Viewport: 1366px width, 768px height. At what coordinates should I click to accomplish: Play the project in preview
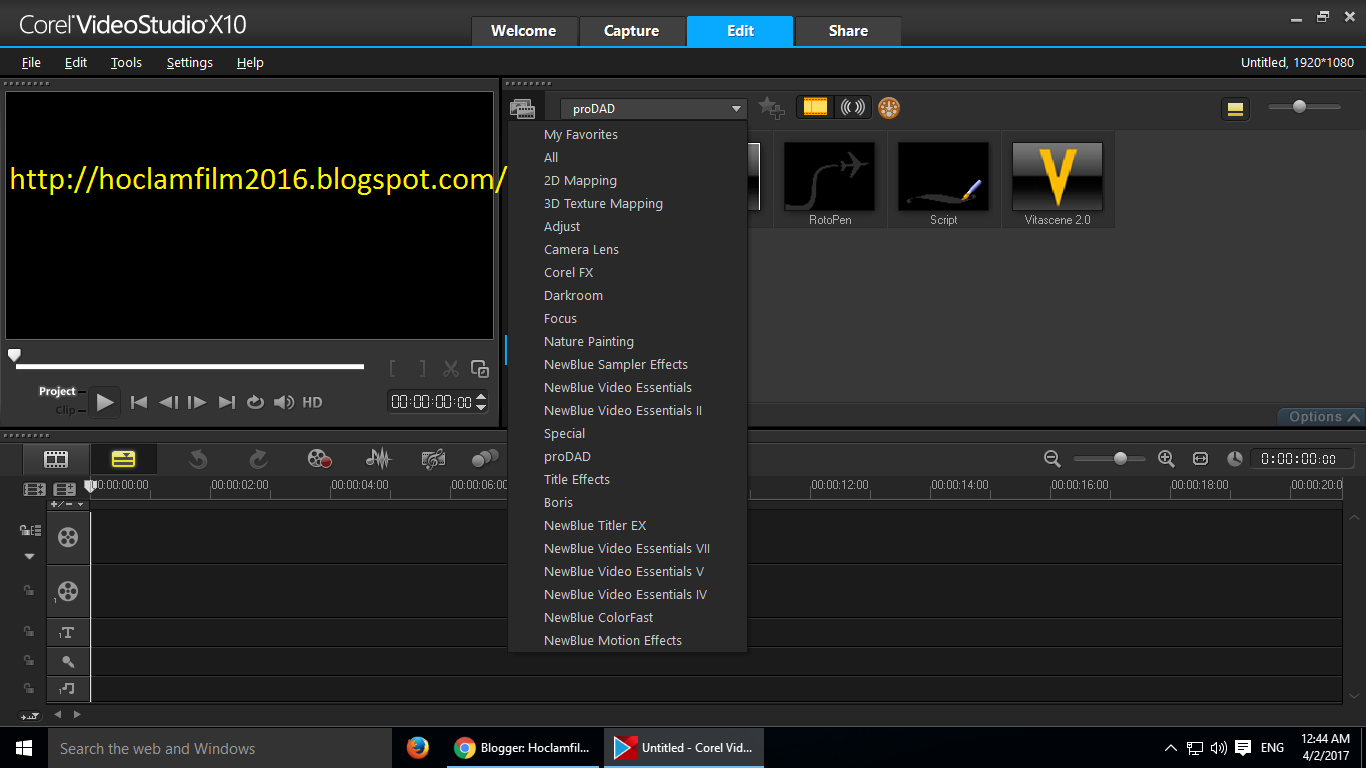click(105, 402)
